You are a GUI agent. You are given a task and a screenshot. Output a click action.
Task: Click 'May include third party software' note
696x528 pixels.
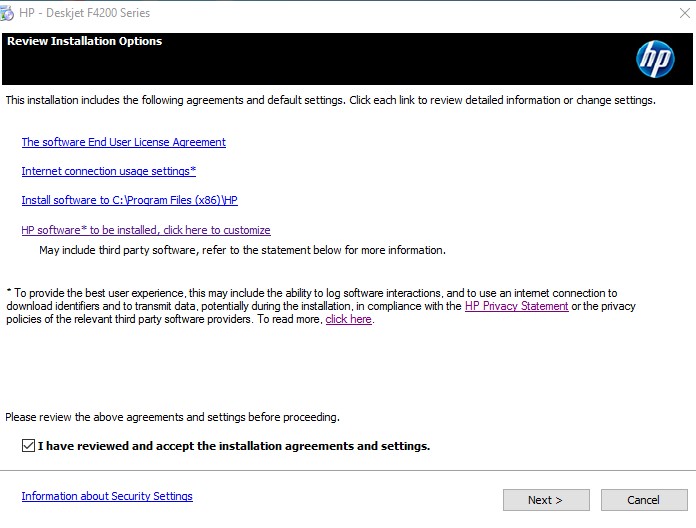click(242, 250)
